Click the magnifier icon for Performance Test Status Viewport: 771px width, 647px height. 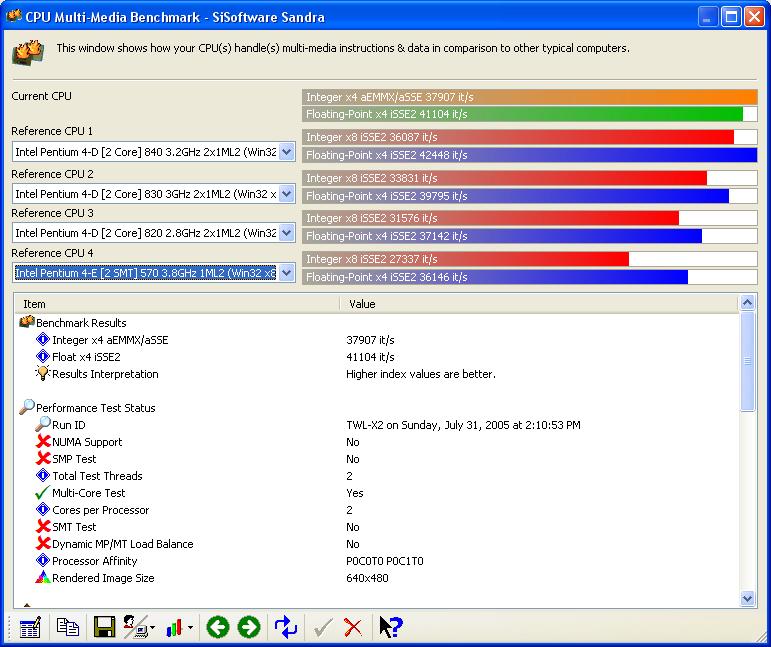pyautogui.click(x=27, y=407)
